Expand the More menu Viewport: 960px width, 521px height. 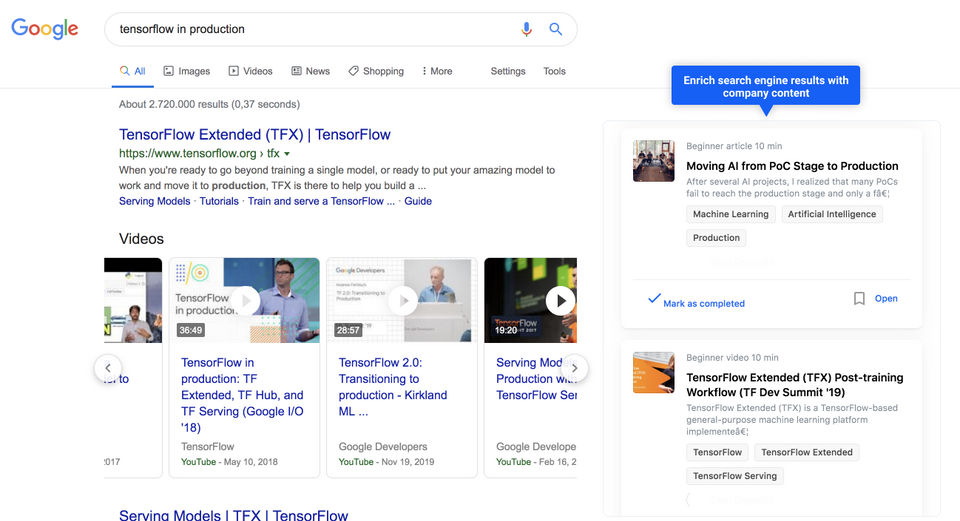tap(437, 71)
